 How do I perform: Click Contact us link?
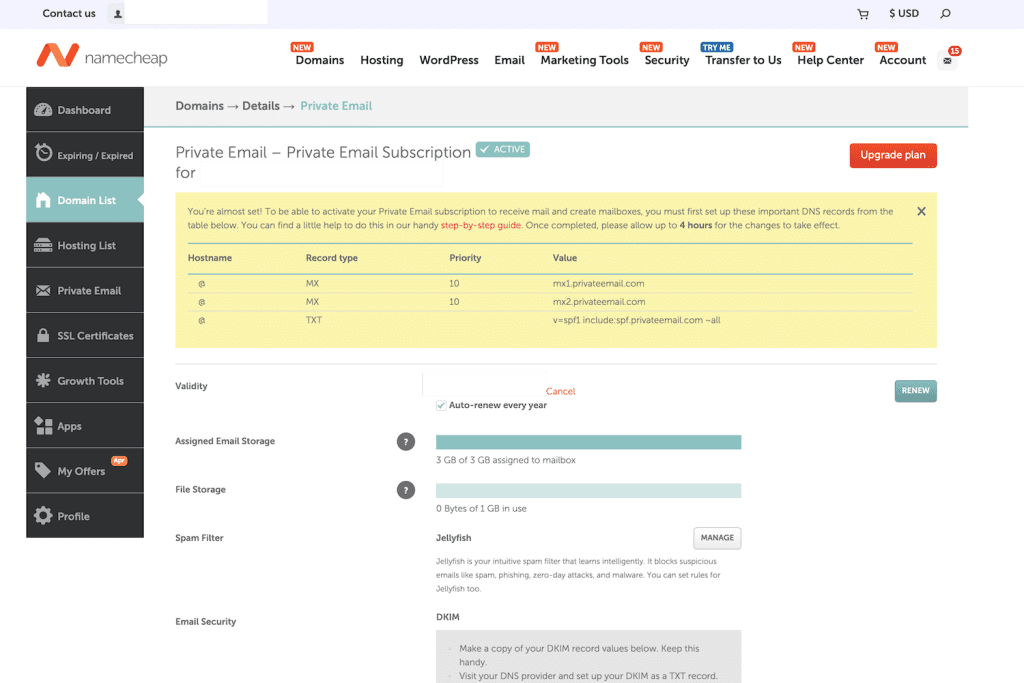pyautogui.click(x=69, y=13)
